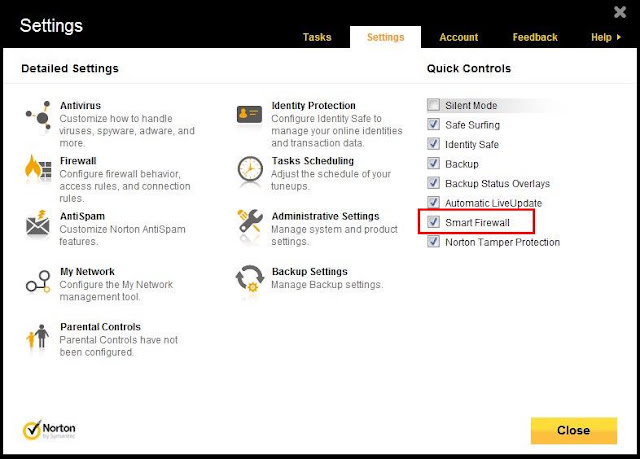Click the Firewall flame icon

tap(38, 168)
